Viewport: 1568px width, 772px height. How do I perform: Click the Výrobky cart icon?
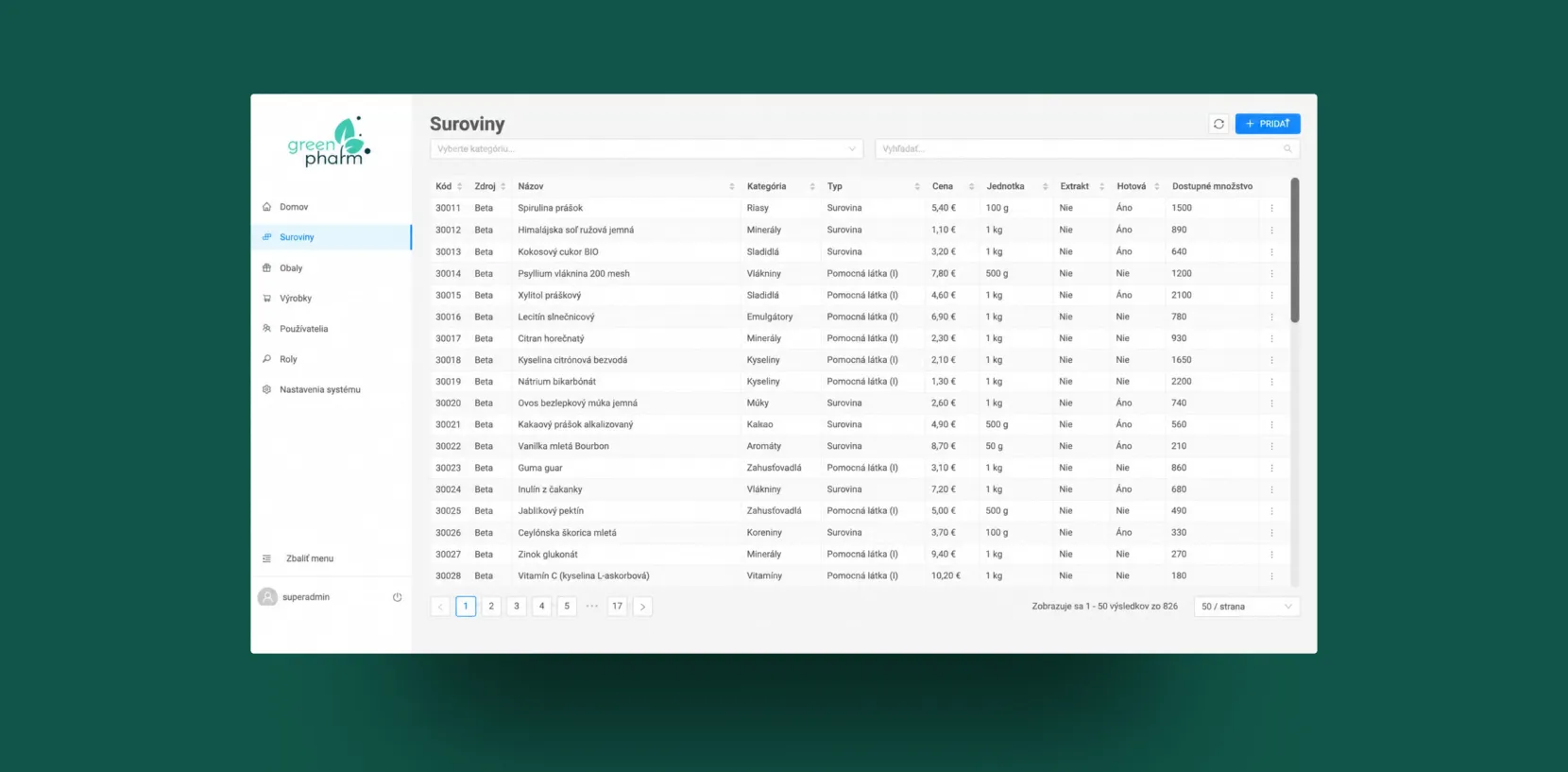(266, 299)
